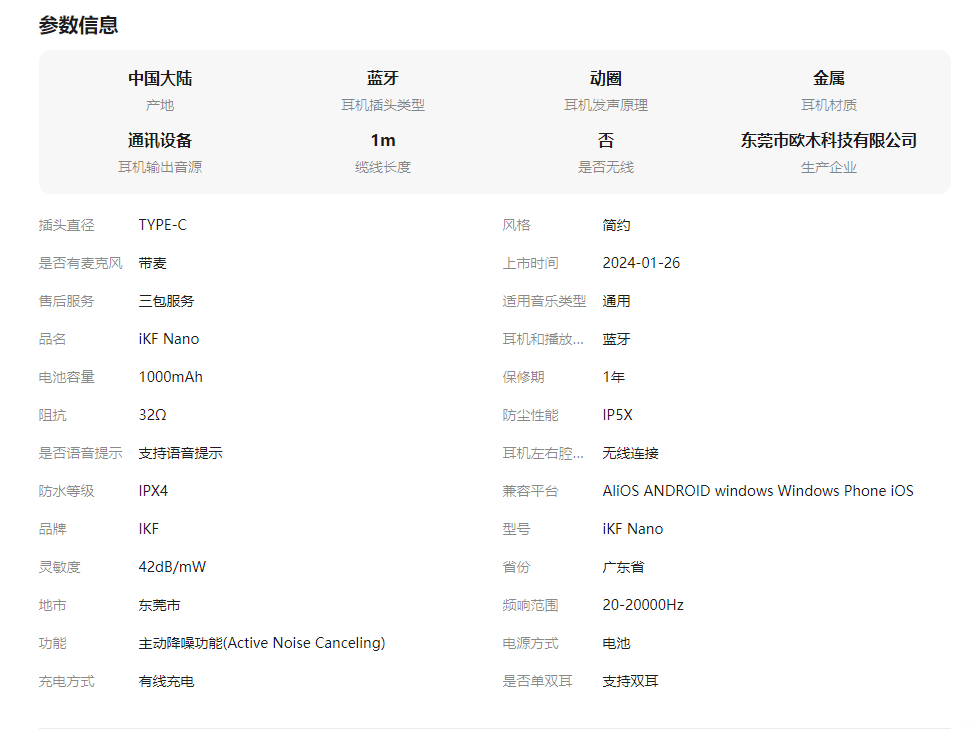Select the 动圈 sound principle value

[606, 79]
